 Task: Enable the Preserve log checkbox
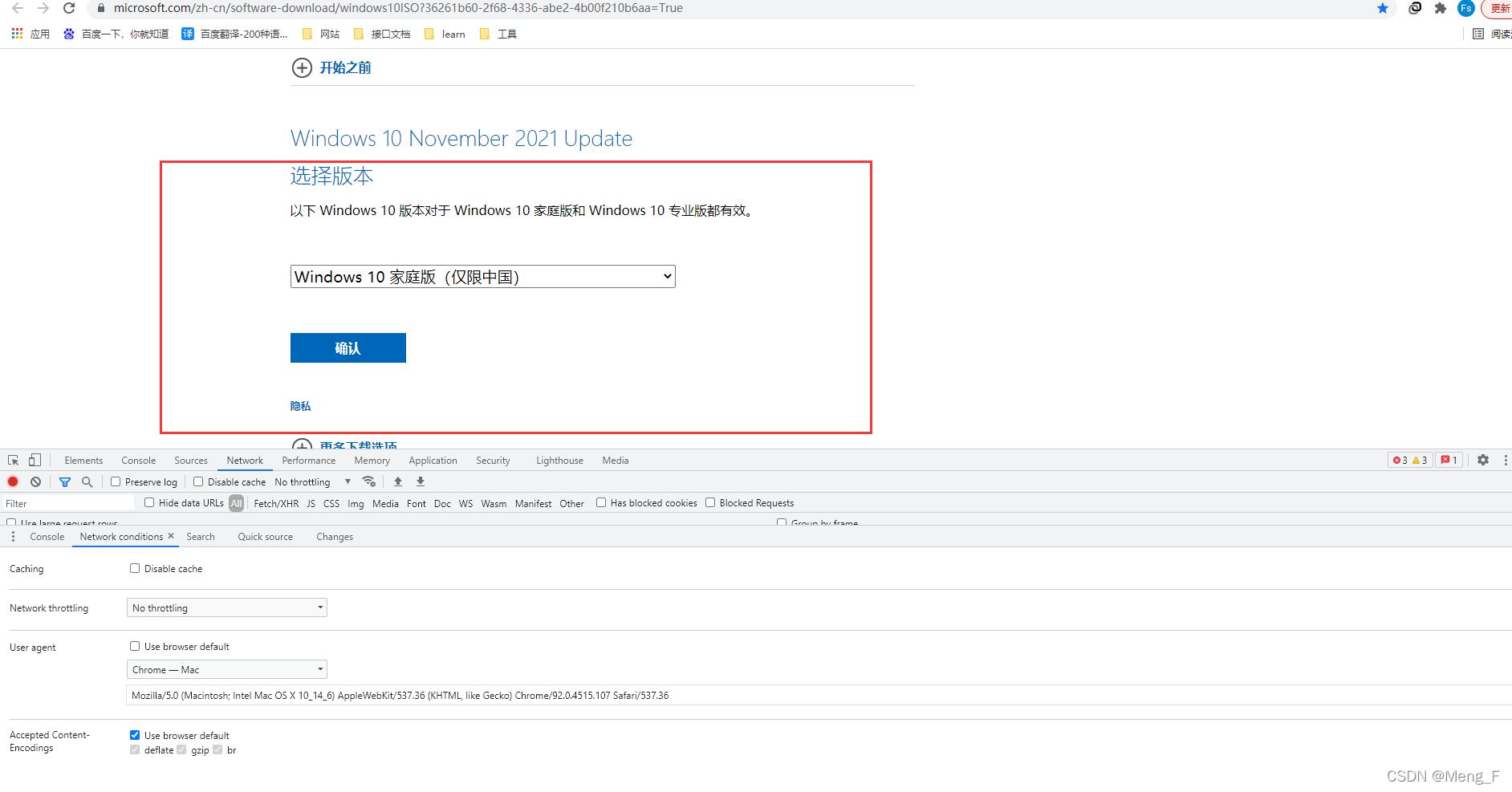tap(116, 481)
